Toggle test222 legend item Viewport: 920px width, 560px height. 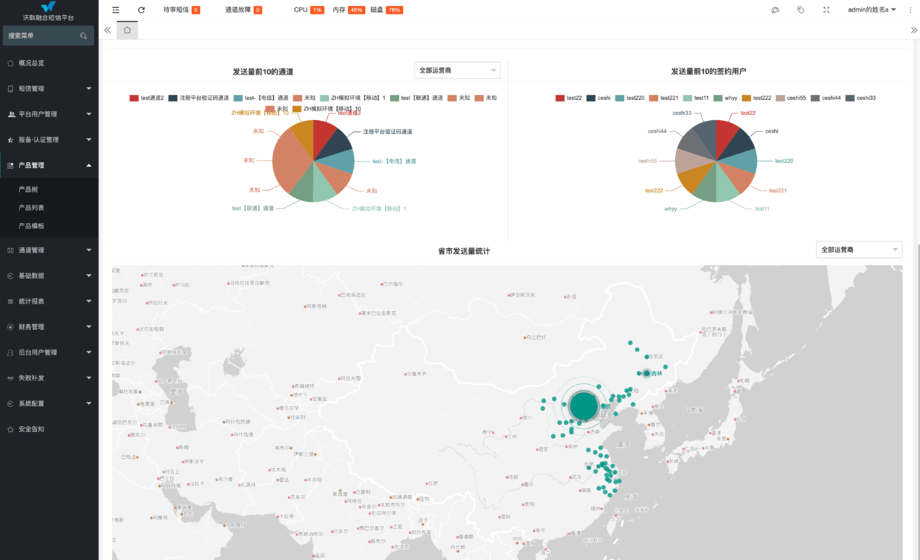coord(757,98)
